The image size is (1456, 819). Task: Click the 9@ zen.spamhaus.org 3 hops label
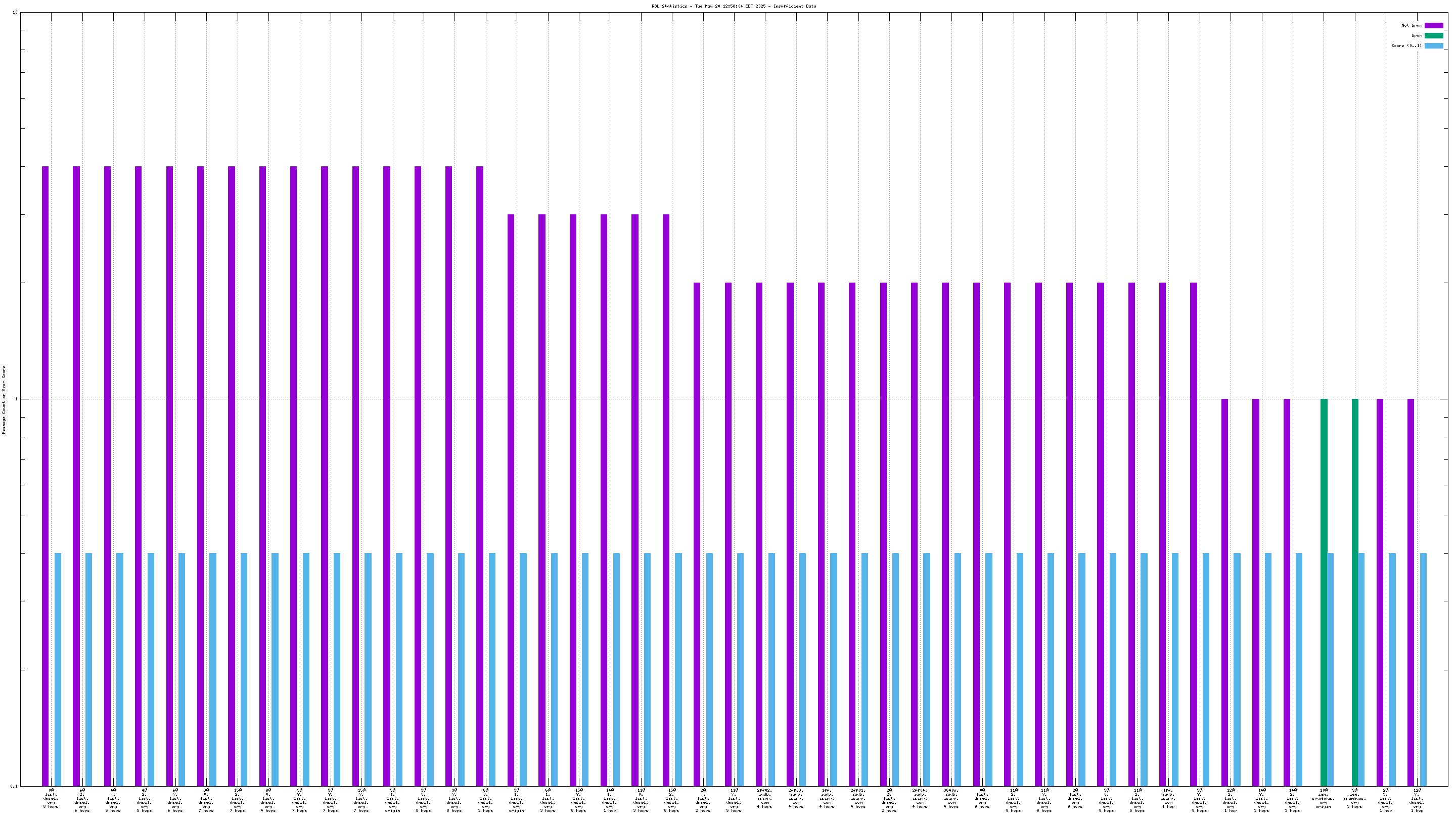1354,800
